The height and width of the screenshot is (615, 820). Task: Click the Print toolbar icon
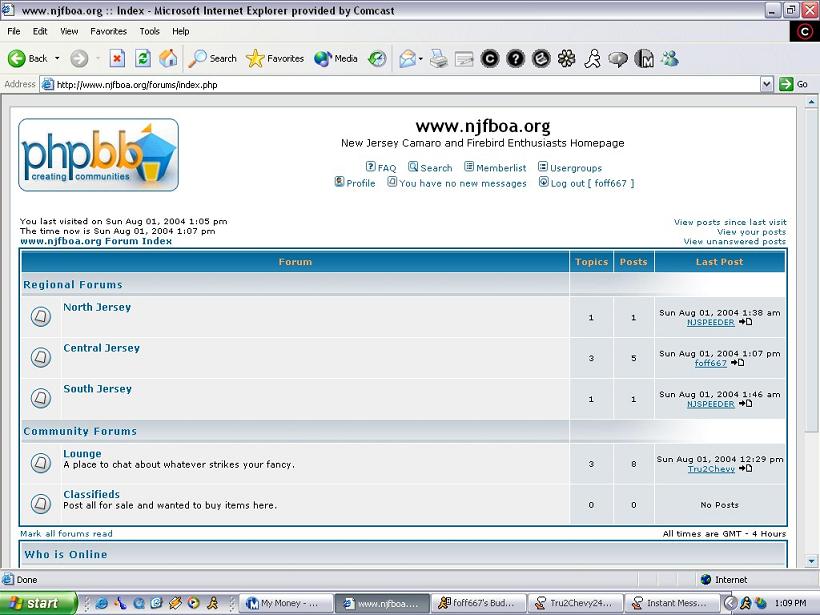(438, 59)
